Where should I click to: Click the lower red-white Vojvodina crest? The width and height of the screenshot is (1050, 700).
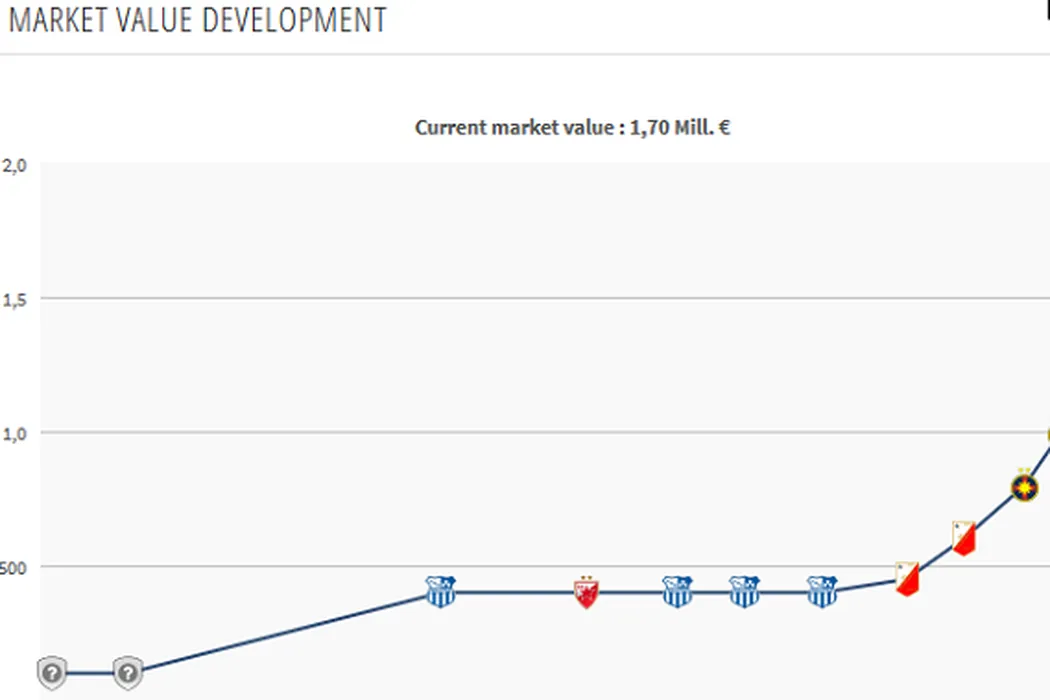pyautogui.click(x=907, y=579)
